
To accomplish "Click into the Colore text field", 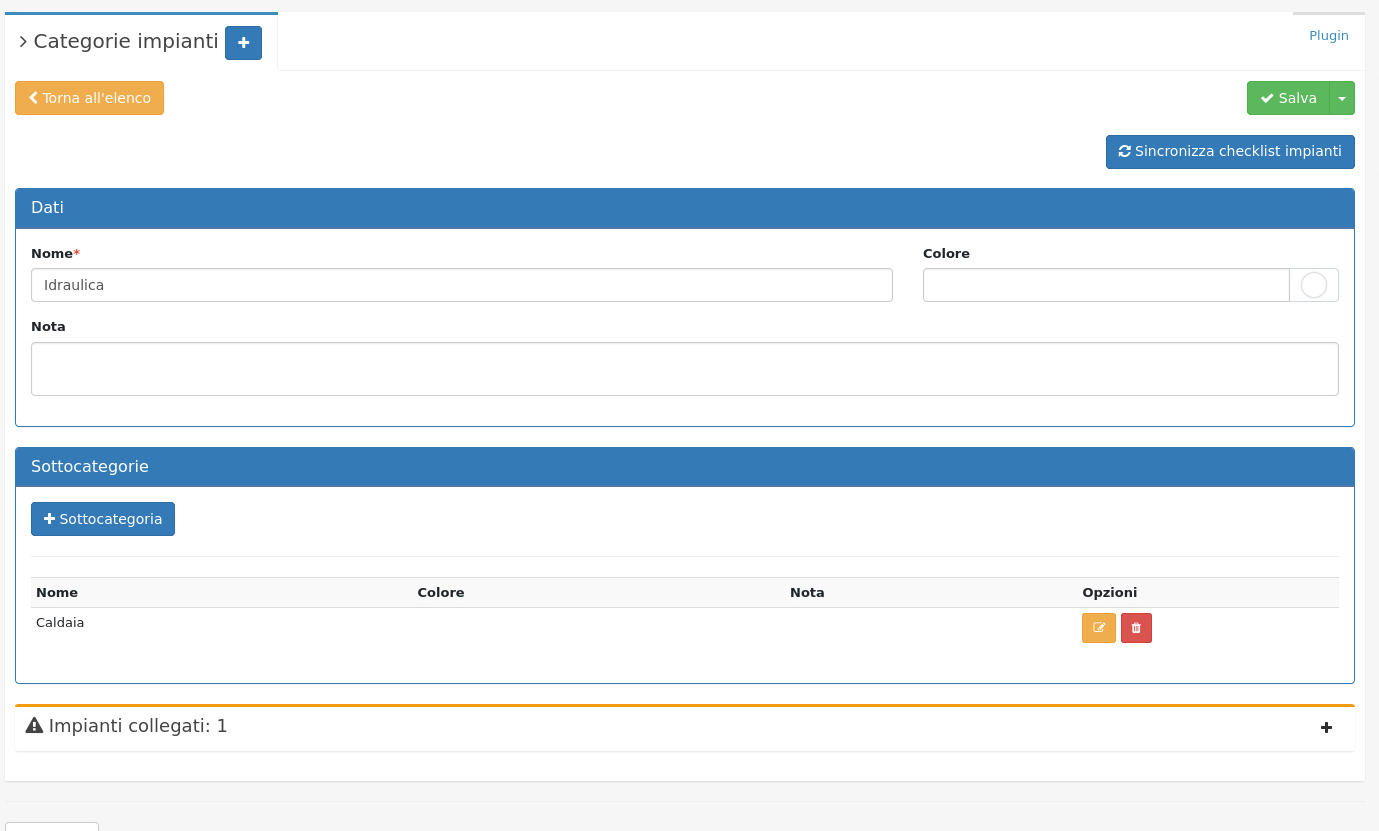I will pos(1105,285).
